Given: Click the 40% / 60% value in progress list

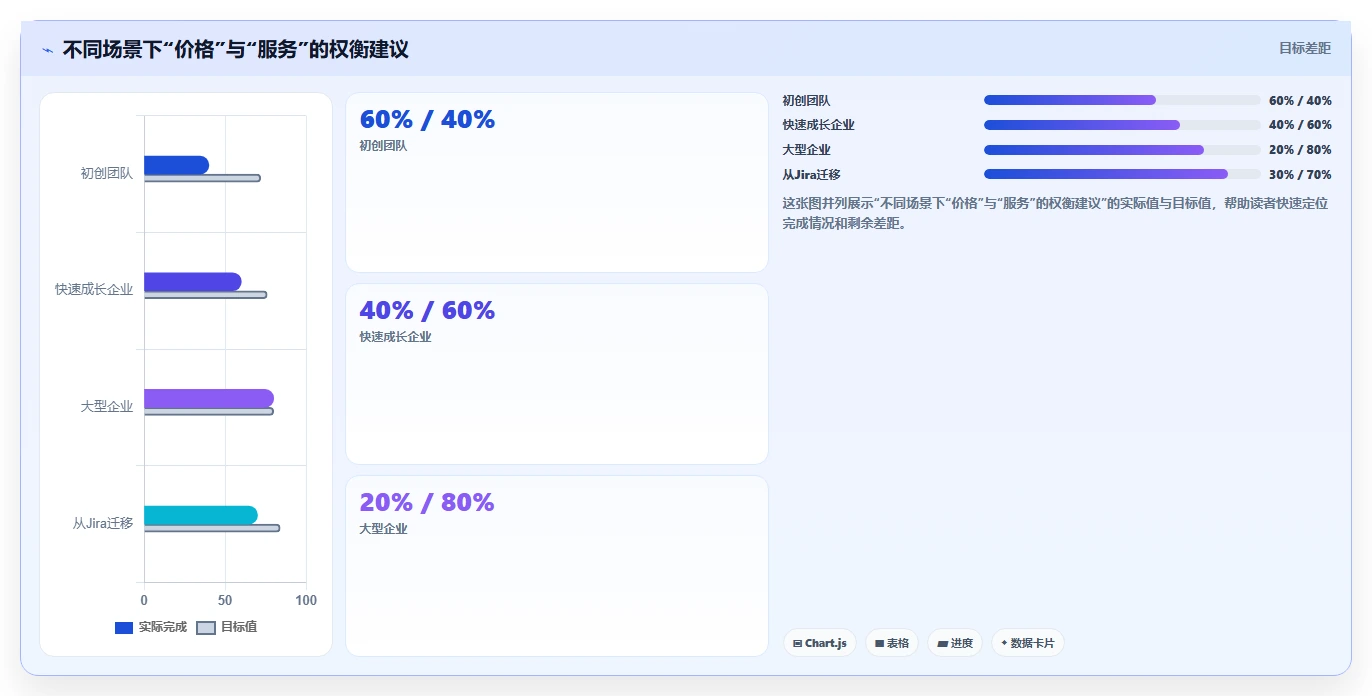Looking at the screenshot, I should 1300,125.
